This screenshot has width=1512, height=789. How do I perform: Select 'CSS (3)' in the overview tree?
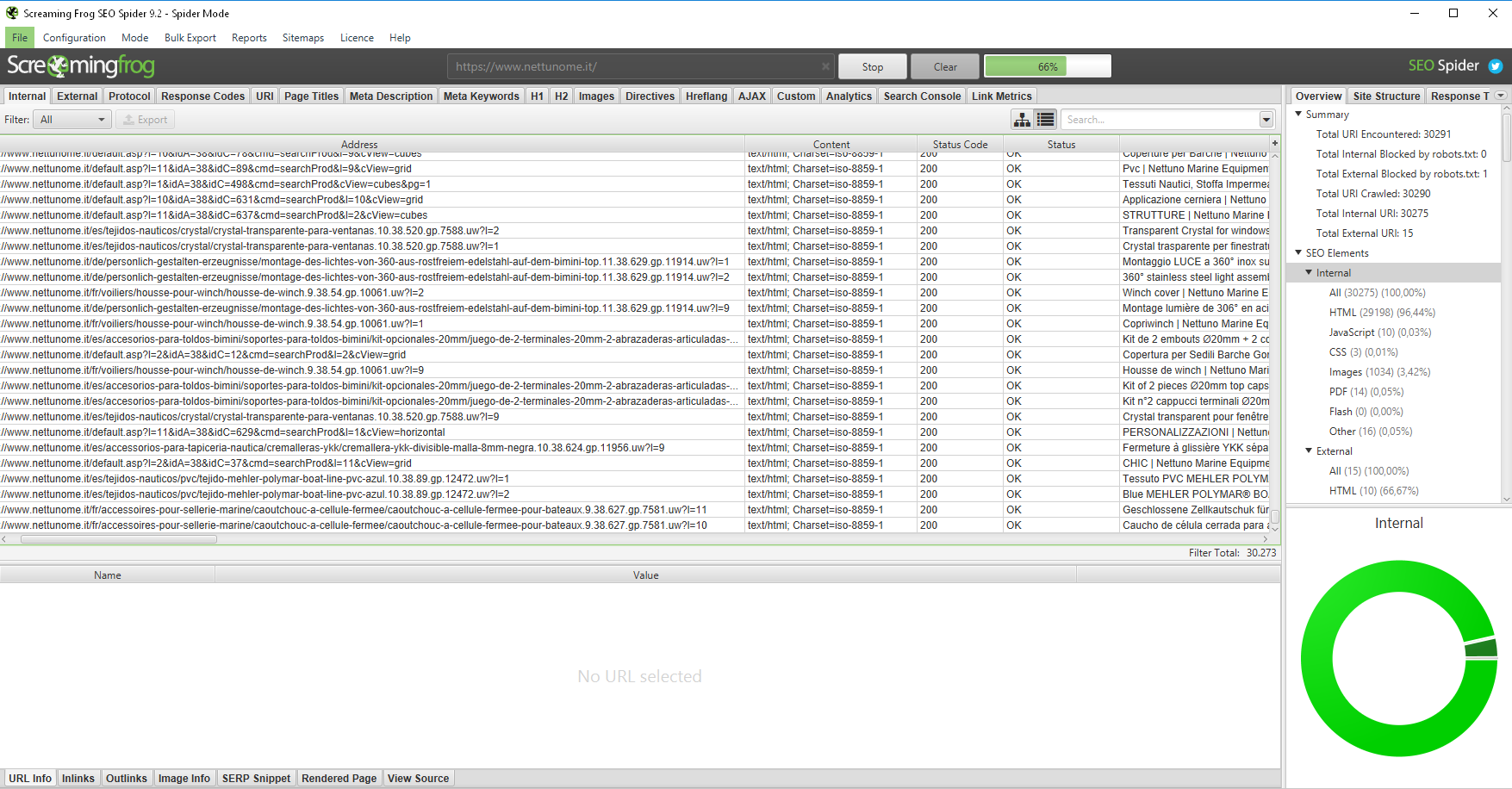(x=1364, y=351)
